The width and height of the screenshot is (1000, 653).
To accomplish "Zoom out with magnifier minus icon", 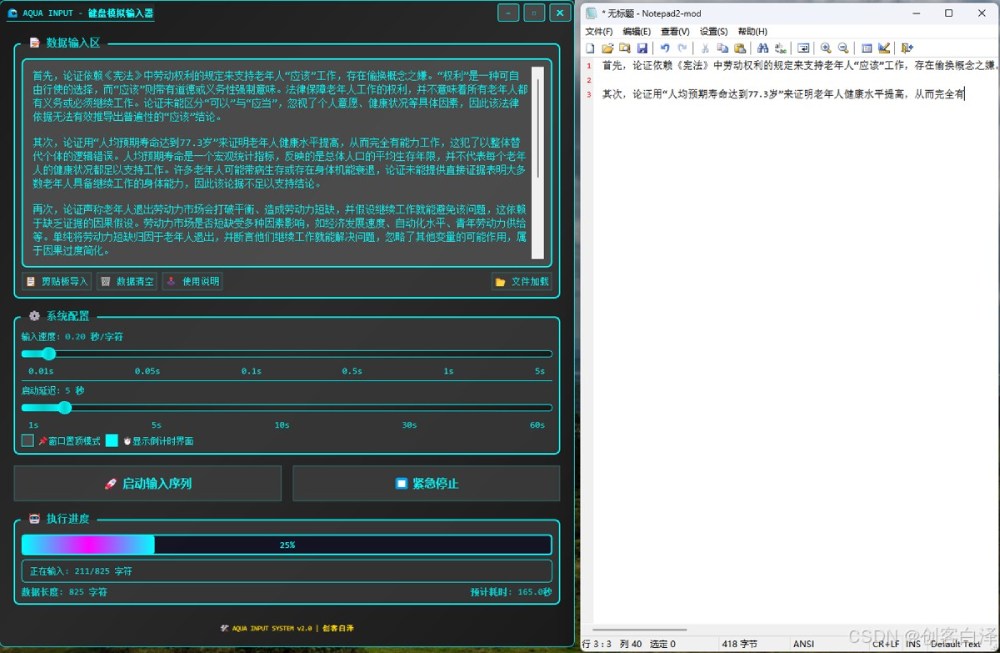I will [843, 48].
